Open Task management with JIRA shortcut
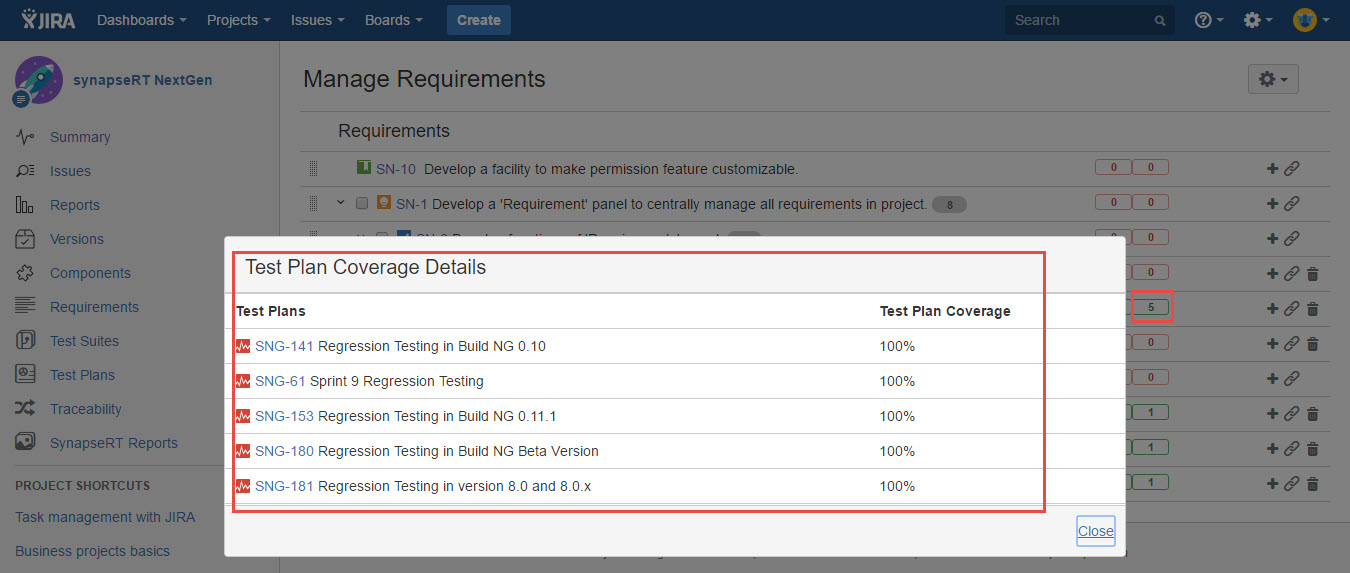Screen dimensions: 1350x573 coord(105,517)
